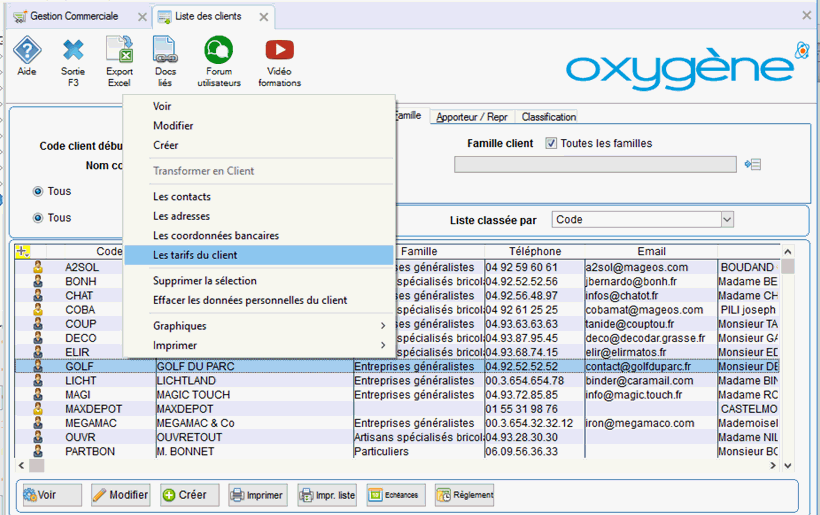Sort by the Email column header
820x515 pixels.
click(x=651, y=251)
